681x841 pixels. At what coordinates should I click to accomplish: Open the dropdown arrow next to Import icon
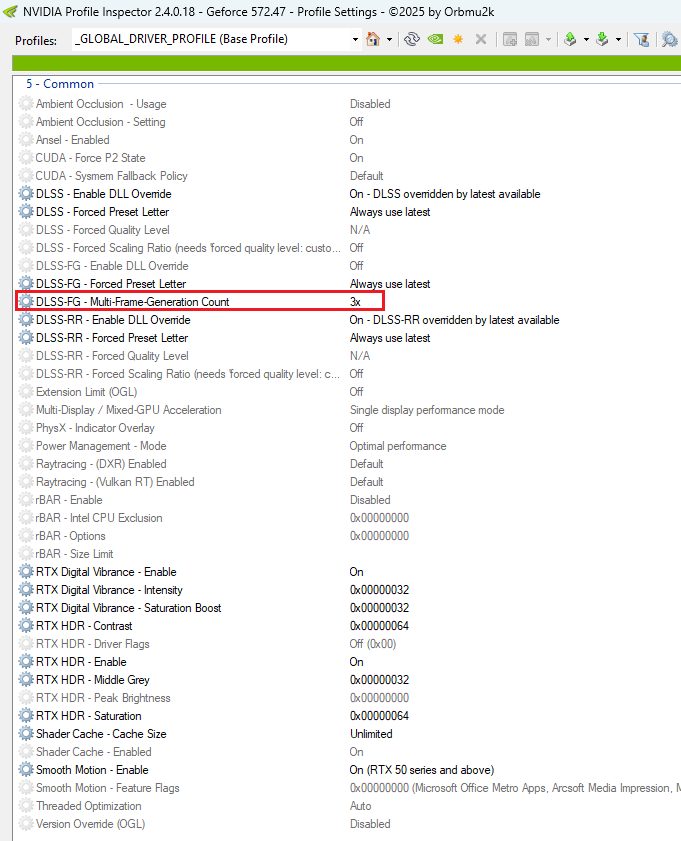coord(618,40)
